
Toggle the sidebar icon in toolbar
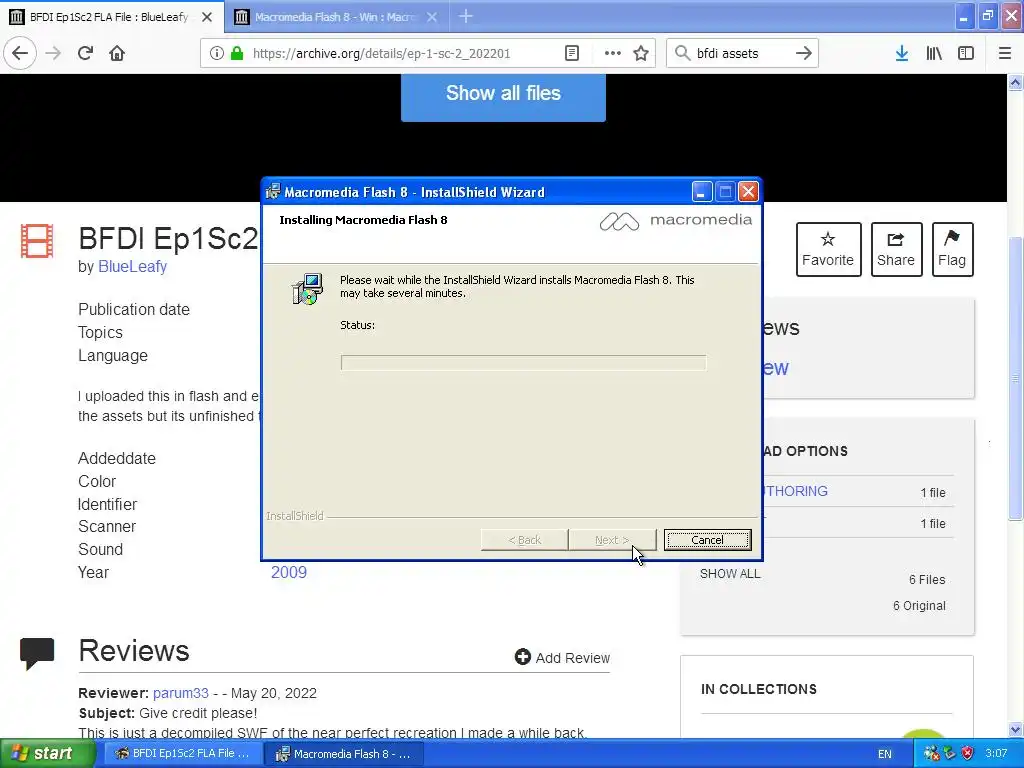tap(966, 53)
